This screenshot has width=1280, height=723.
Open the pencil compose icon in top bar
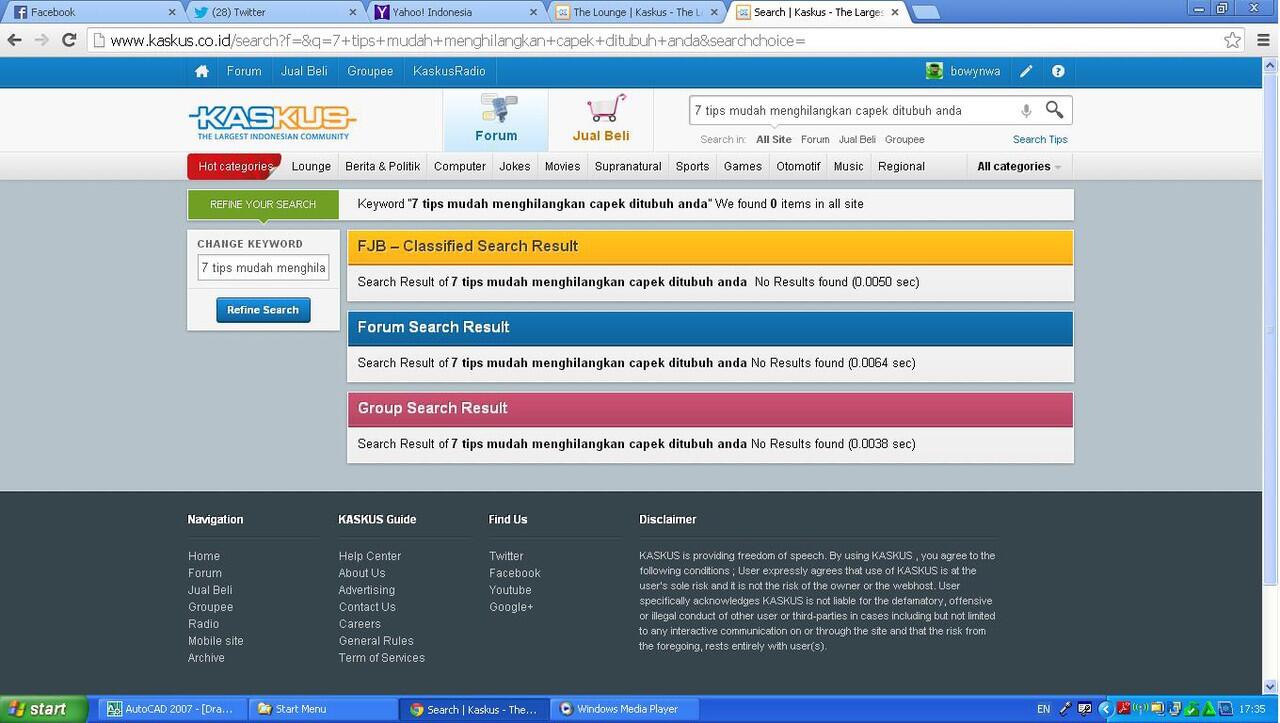pyautogui.click(x=1026, y=71)
